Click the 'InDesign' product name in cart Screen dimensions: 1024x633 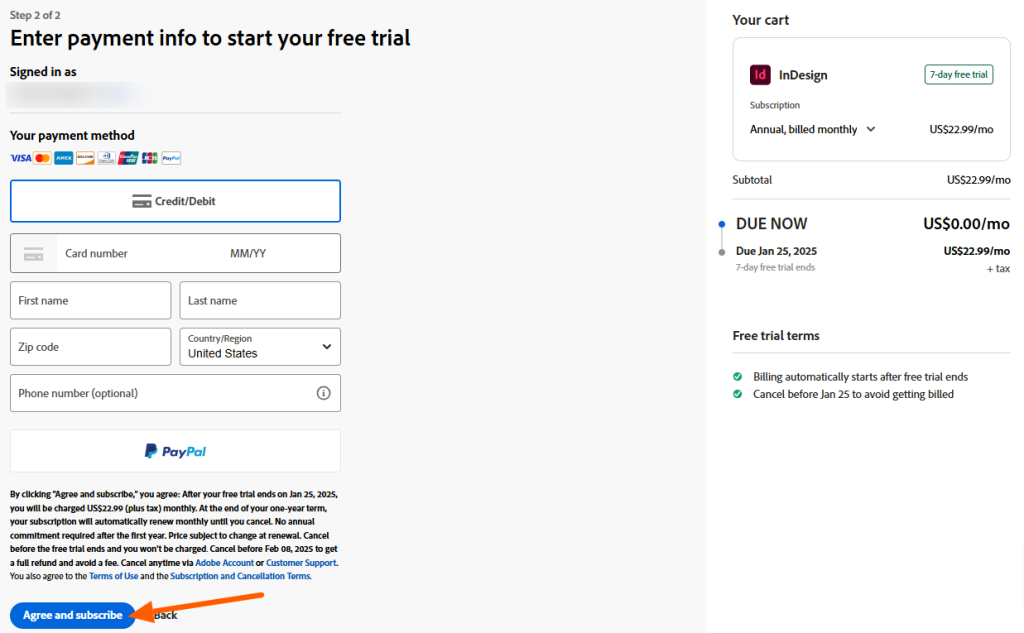point(803,75)
